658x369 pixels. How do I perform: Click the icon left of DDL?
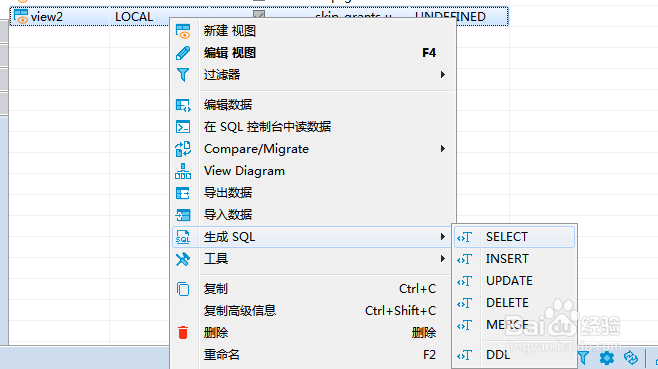pyautogui.click(x=465, y=355)
